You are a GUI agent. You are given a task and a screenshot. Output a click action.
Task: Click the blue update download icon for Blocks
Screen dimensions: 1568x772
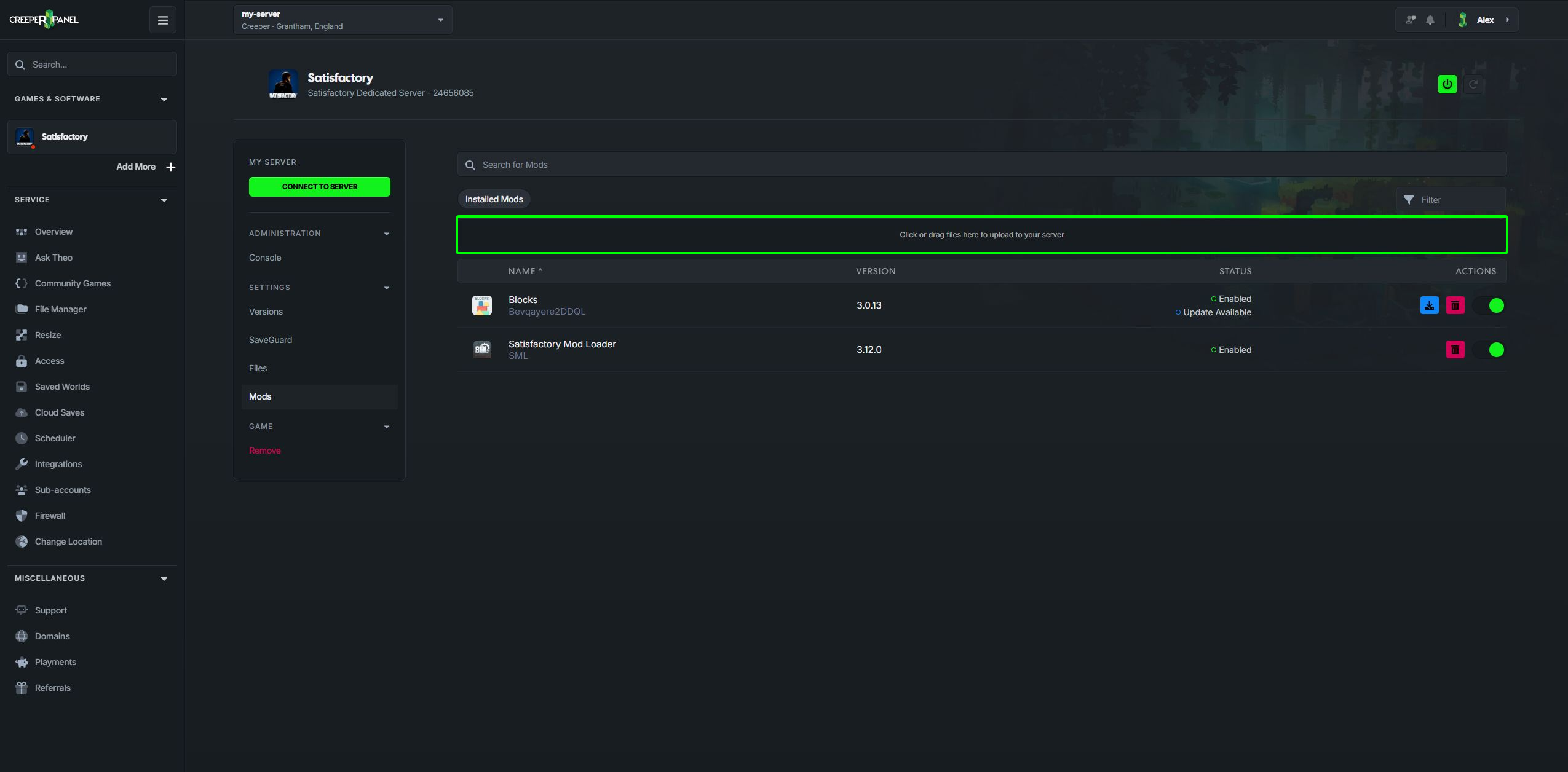click(x=1429, y=305)
